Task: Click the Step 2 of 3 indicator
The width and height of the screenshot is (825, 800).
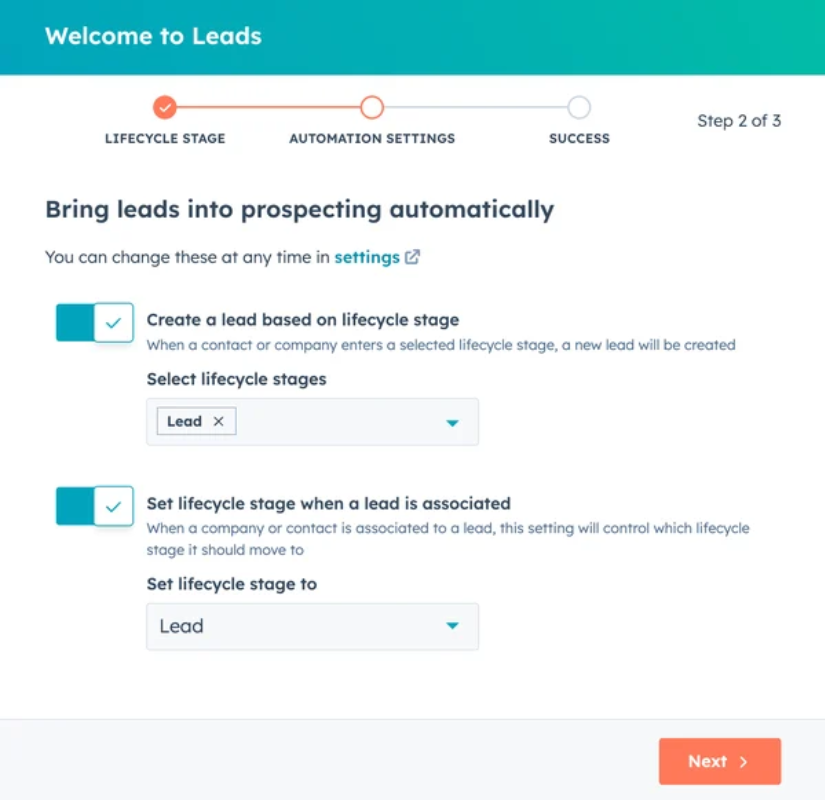Action: [x=739, y=120]
